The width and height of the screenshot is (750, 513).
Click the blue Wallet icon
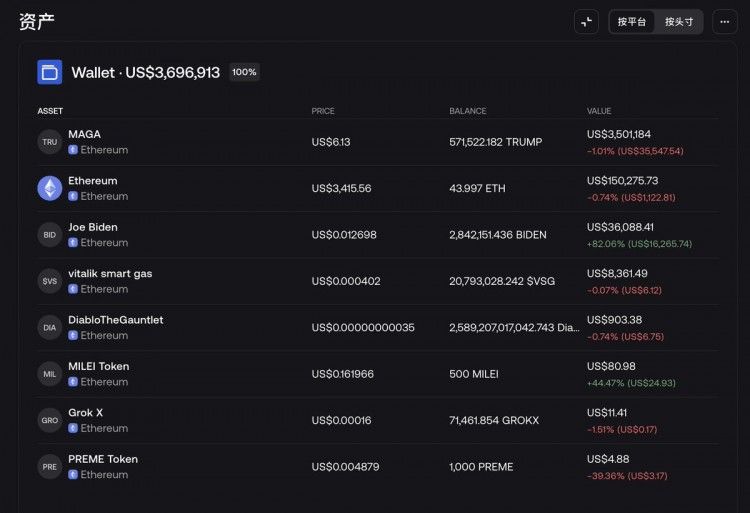point(50,72)
